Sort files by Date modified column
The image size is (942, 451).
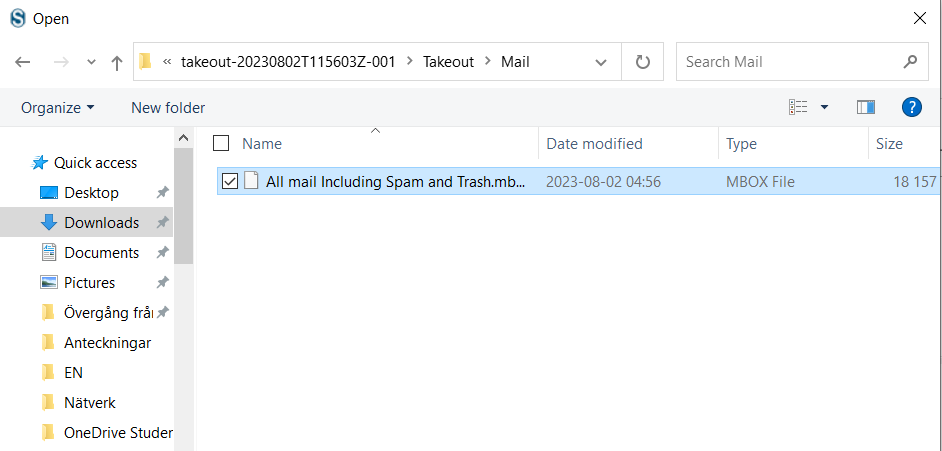[x=594, y=144]
